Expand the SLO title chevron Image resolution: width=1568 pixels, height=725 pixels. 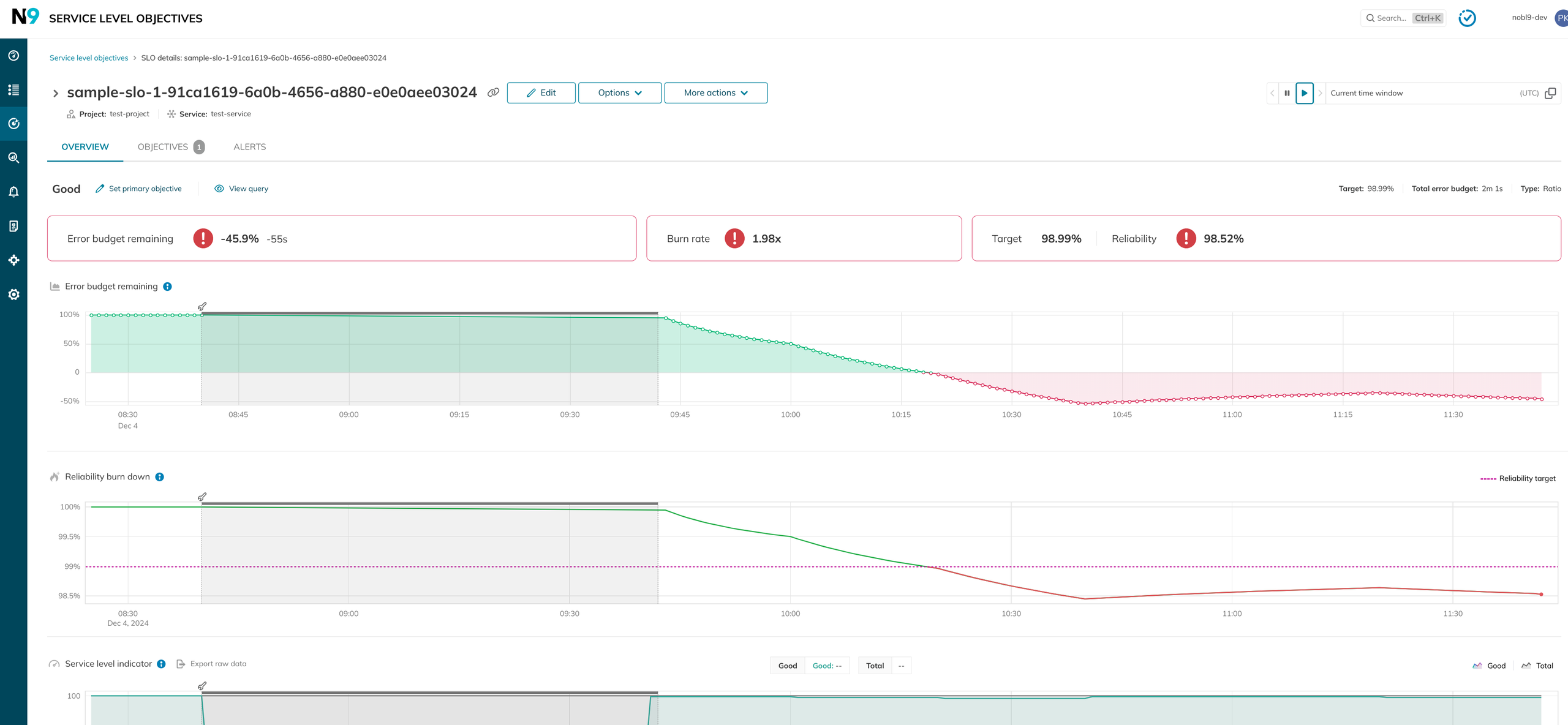tap(56, 94)
